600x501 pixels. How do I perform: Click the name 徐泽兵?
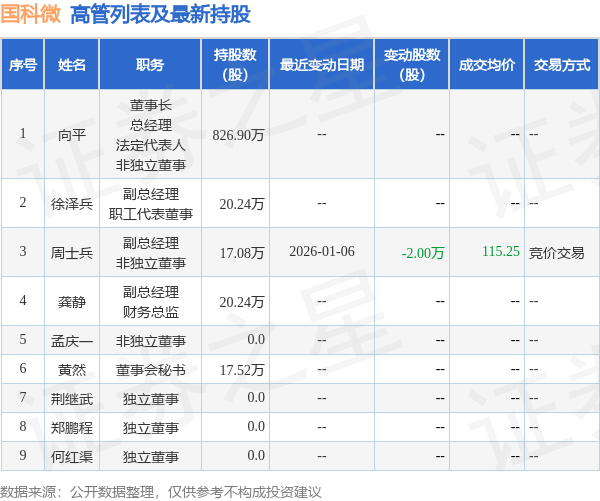[x=72, y=204]
